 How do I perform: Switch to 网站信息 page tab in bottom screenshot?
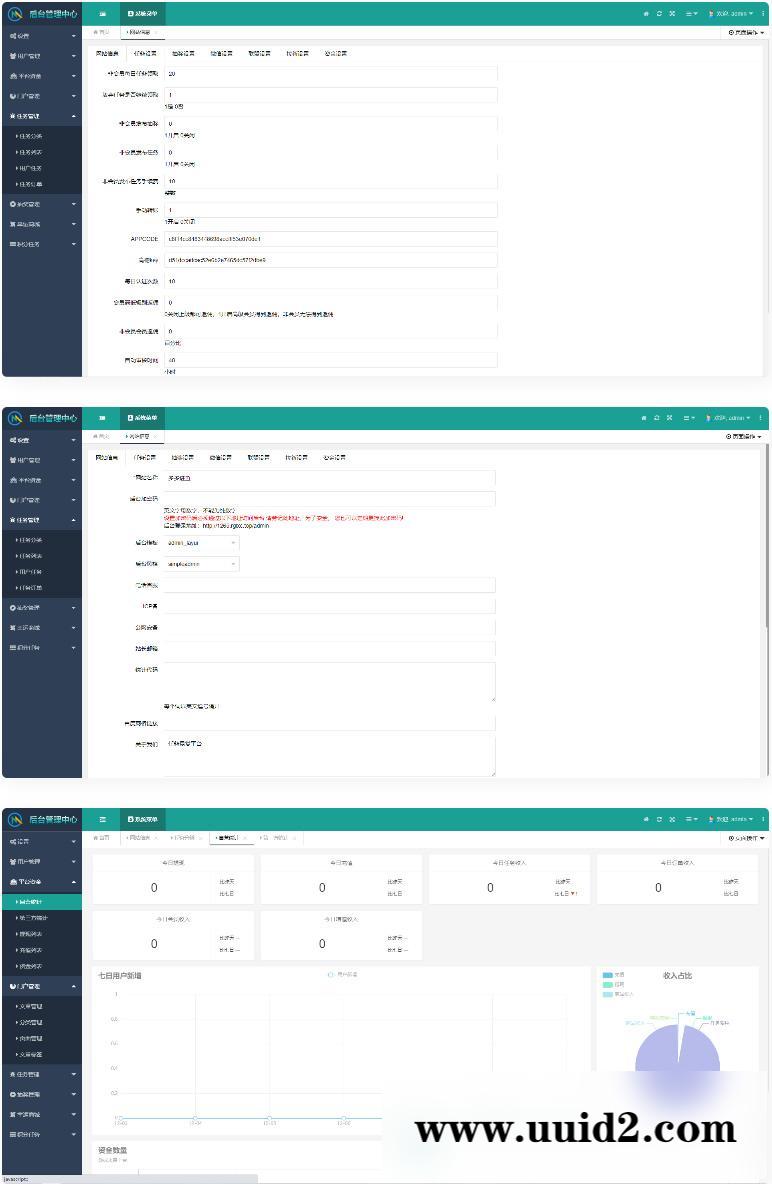(142, 837)
